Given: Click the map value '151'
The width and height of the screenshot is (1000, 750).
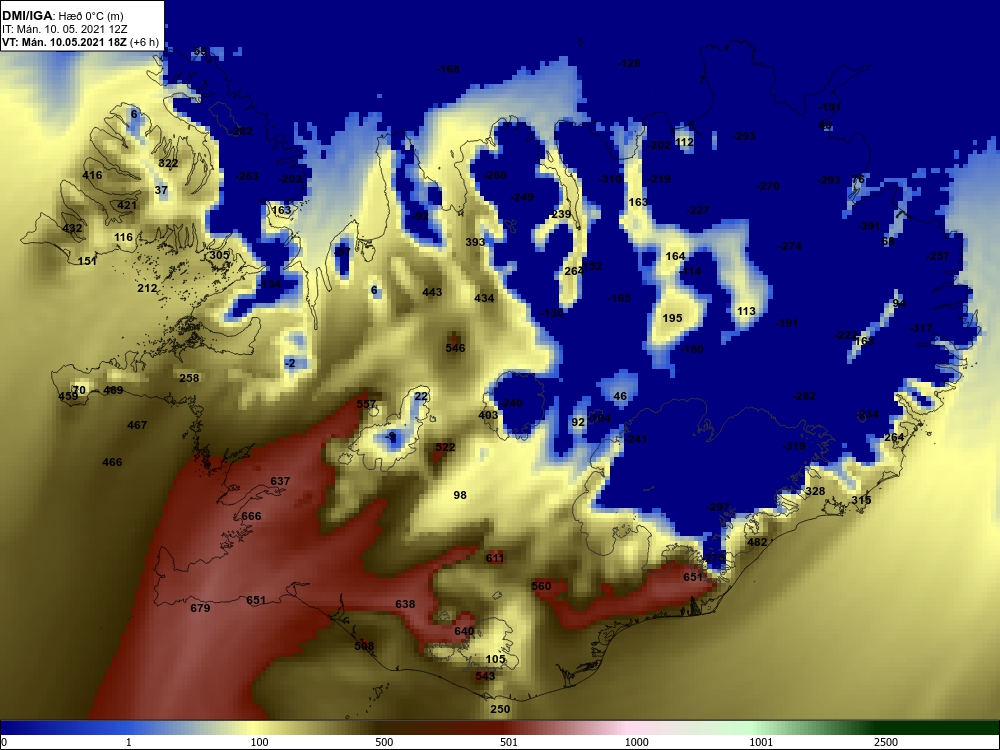Looking at the screenshot, I should tap(87, 261).
